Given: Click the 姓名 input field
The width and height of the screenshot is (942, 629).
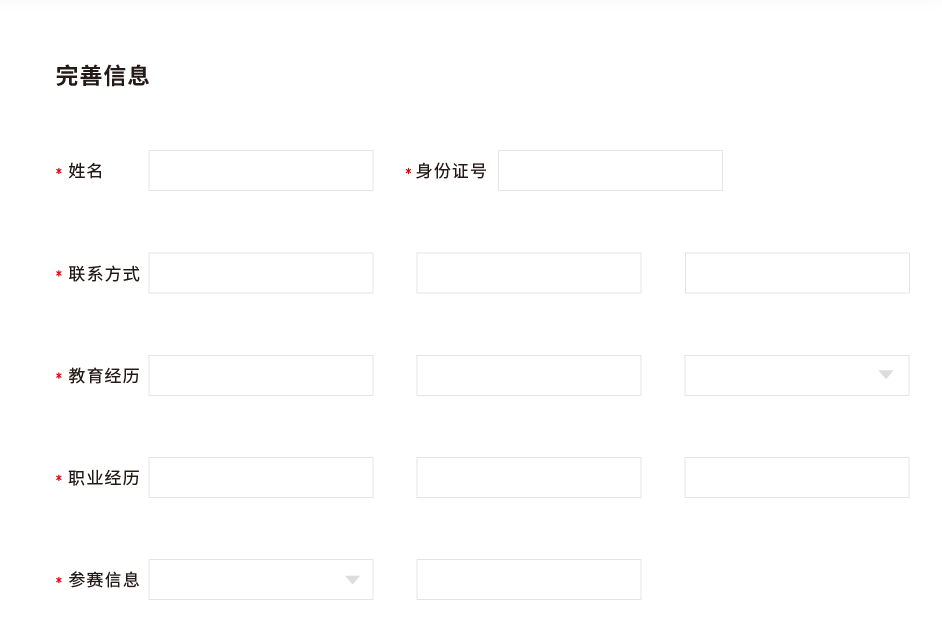Looking at the screenshot, I should tap(260, 171).
